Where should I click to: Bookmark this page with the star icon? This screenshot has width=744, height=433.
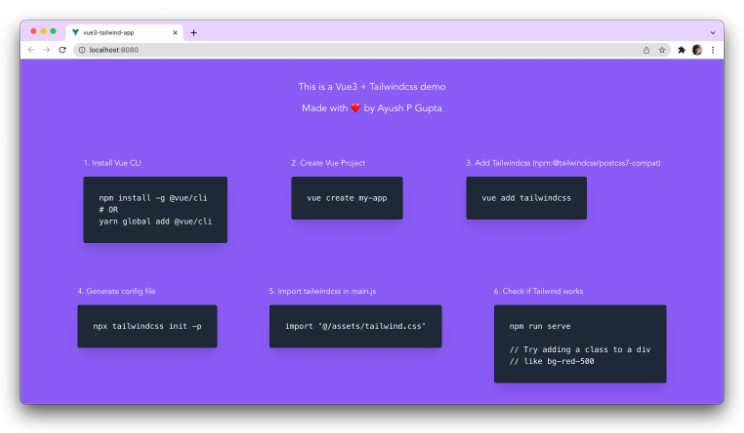[x=662, y=49]
